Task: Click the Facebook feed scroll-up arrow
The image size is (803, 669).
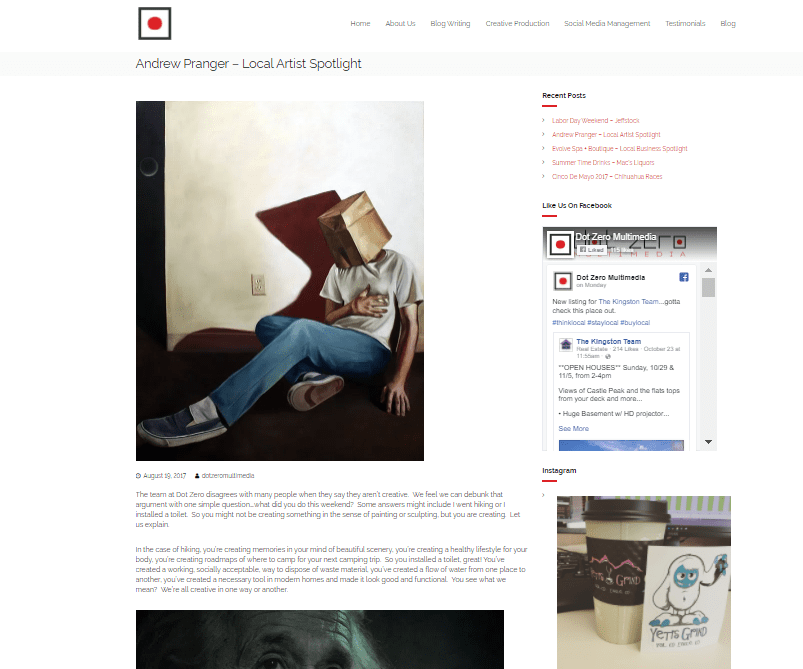Action: pos(708,270)
